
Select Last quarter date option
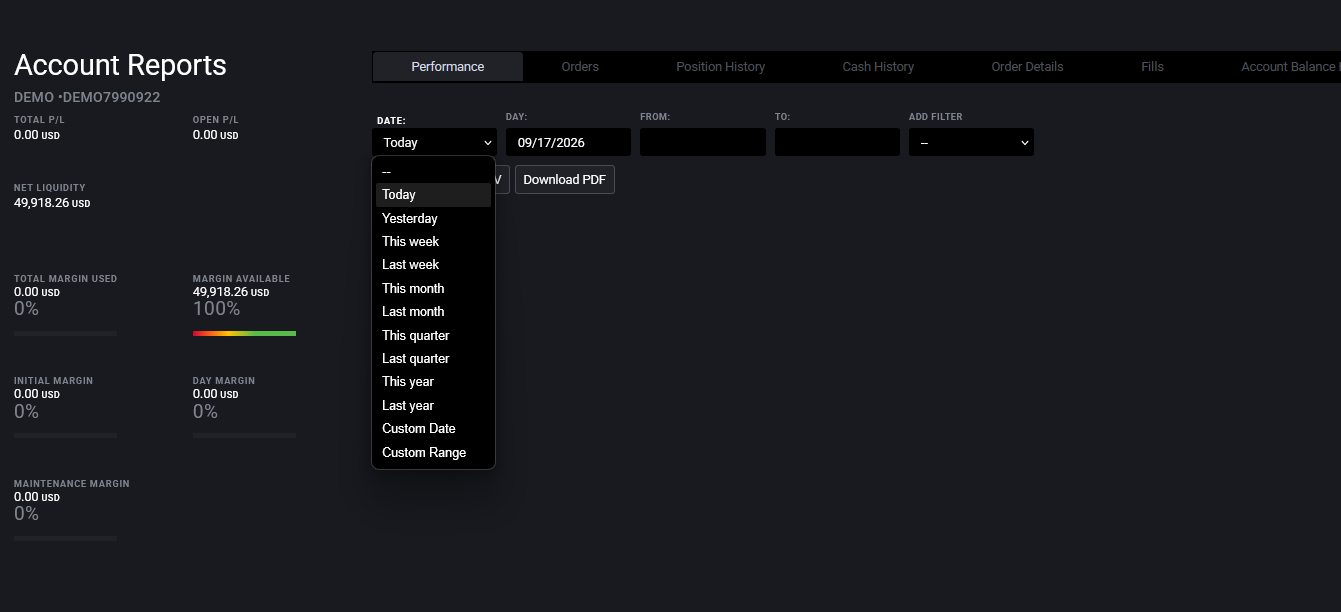(x=433, y=358)
